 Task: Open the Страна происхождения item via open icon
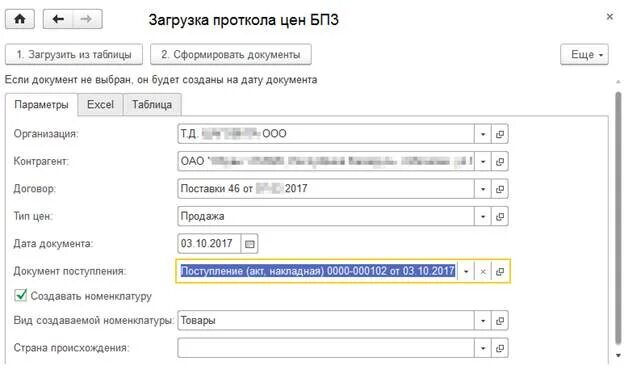[500, 348]
